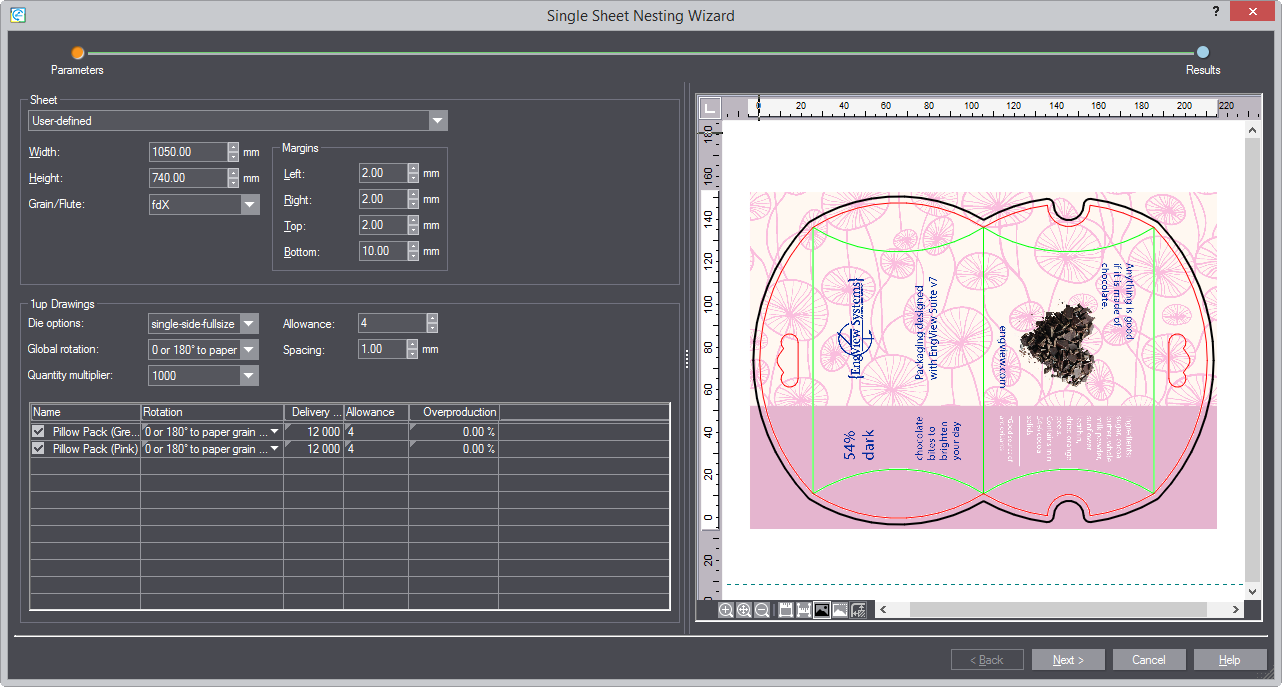Click the Rotation column header
This screenshot has width=1282, height=687.
tap(212, 412)
